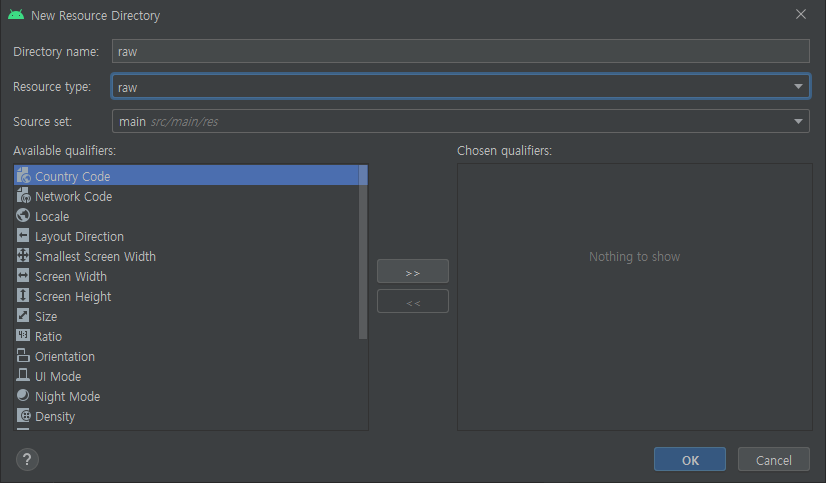Screen dimensions: 826x483
Task: Select Screen Height qualifier
Action: coord(186,295)
